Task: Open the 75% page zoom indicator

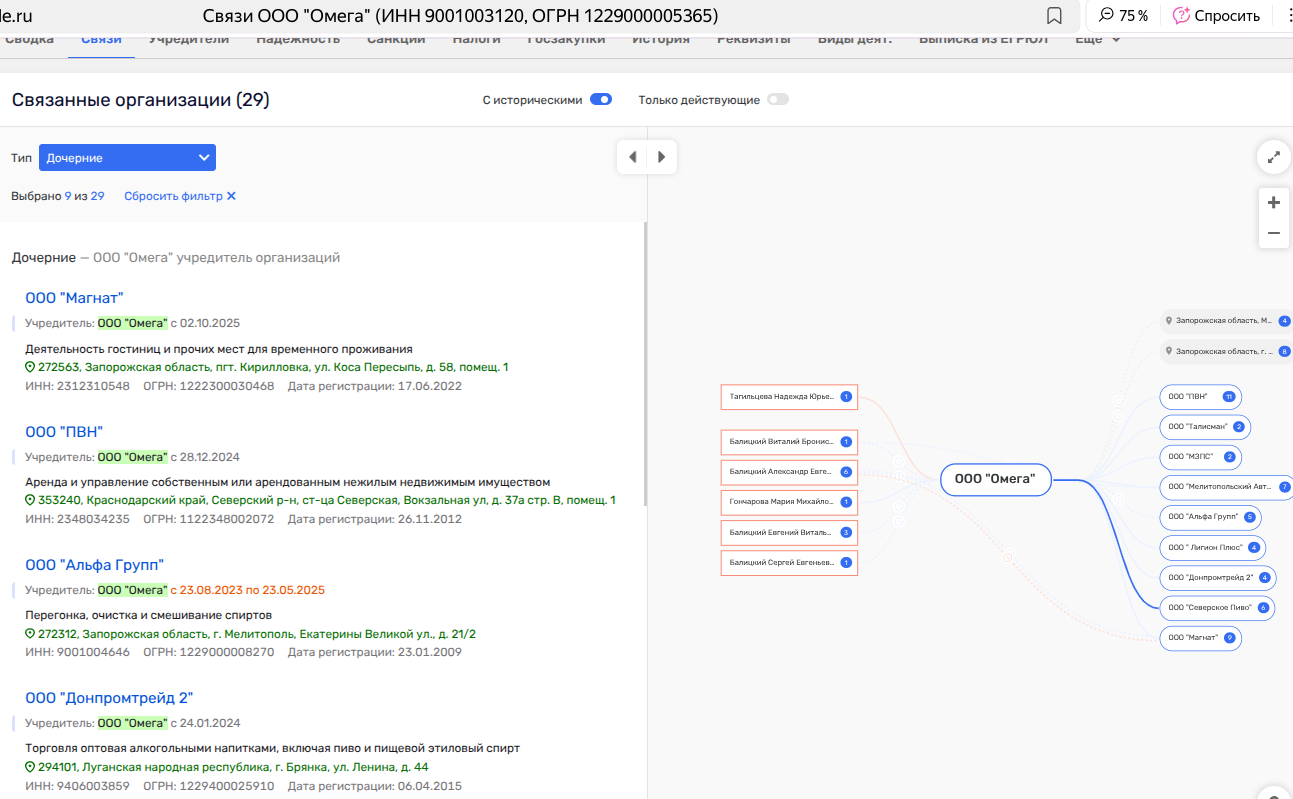Action: click(x=1122, y=16)
